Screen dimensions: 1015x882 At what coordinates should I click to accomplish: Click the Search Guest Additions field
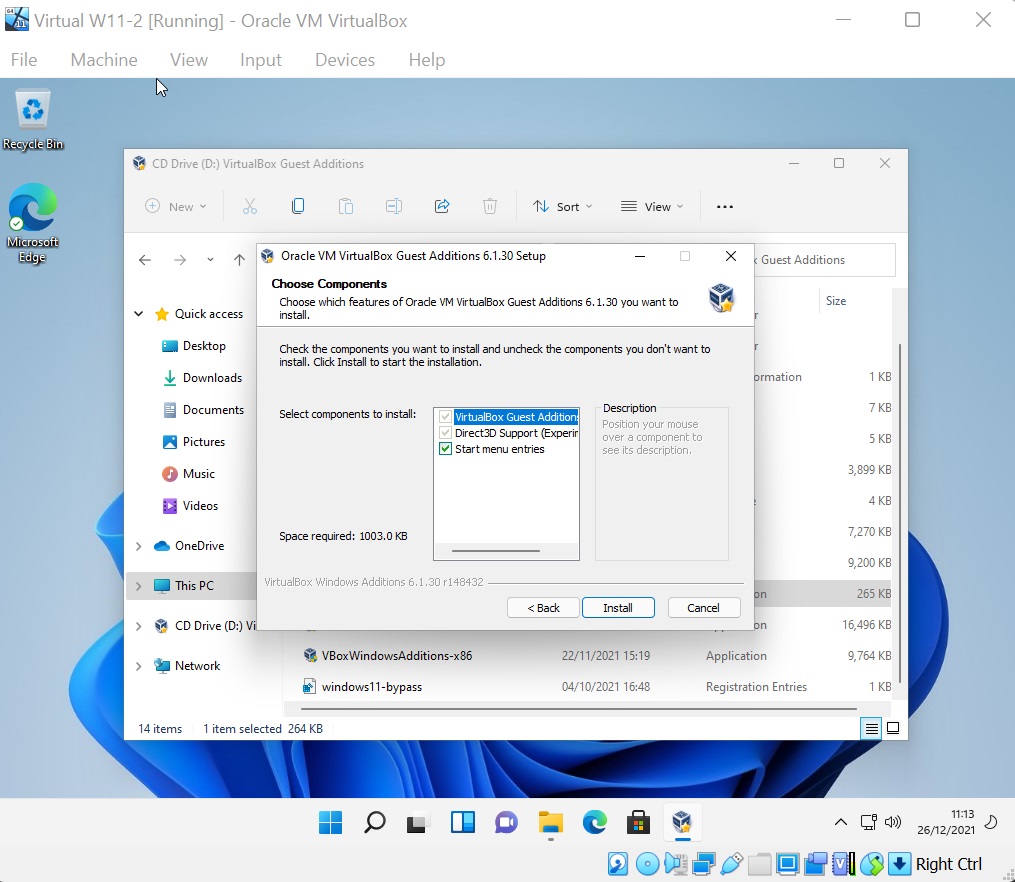pos(825,260)
